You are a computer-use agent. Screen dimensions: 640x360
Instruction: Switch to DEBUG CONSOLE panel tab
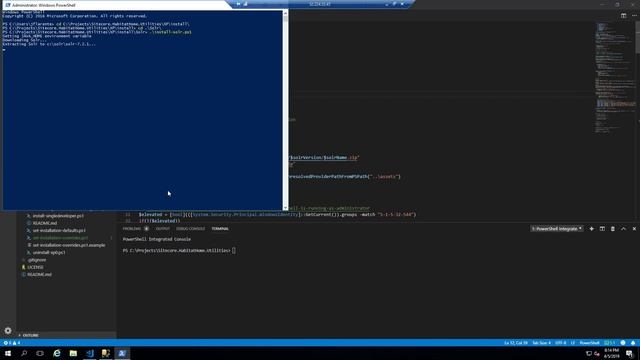(191, 229)
